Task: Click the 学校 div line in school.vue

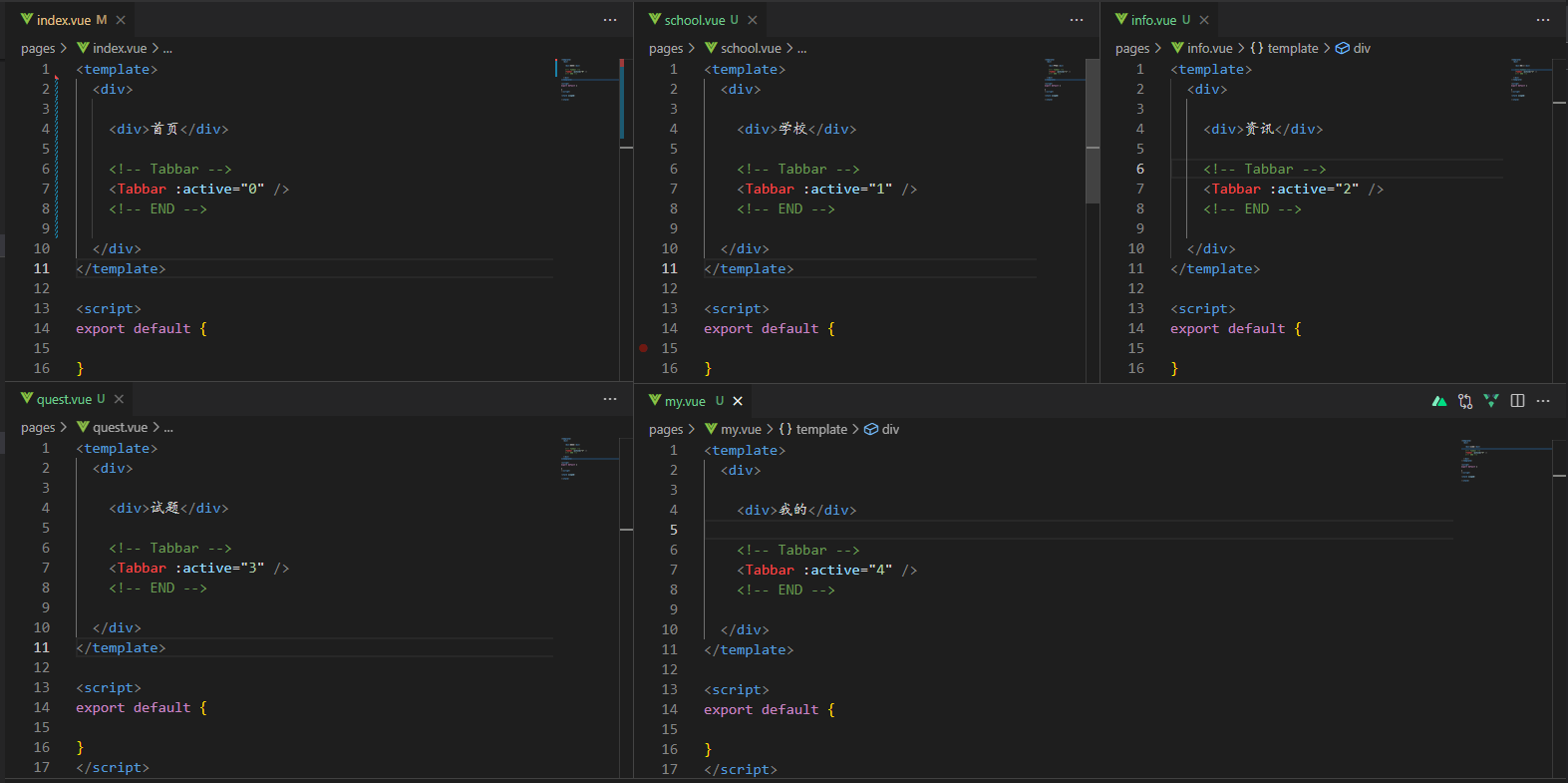Action: point(796,129)
